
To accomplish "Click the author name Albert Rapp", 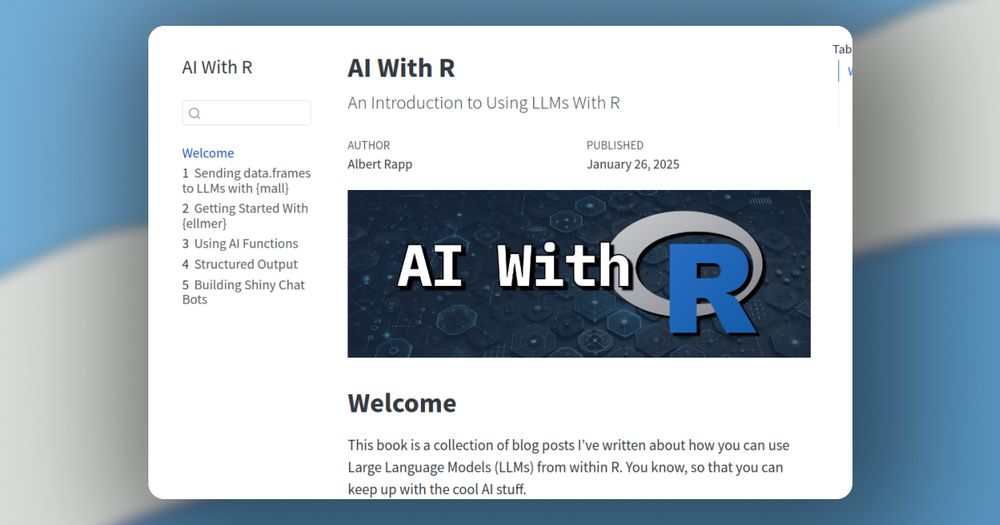I will 380,164.
